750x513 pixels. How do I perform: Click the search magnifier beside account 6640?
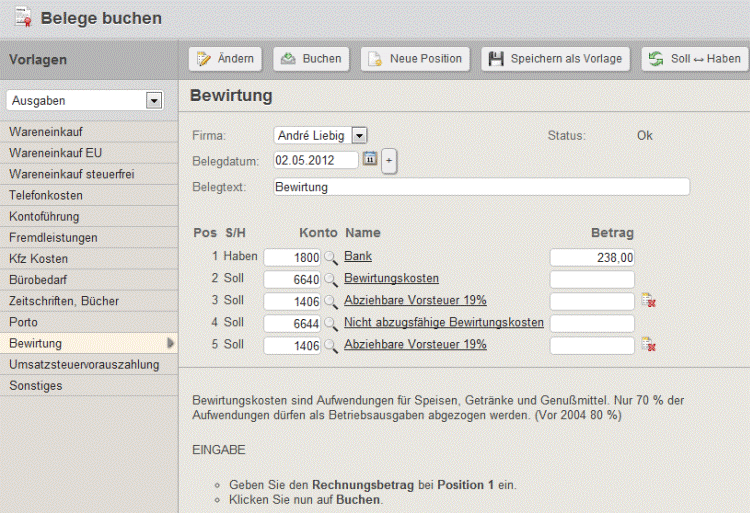coord(331,280)
